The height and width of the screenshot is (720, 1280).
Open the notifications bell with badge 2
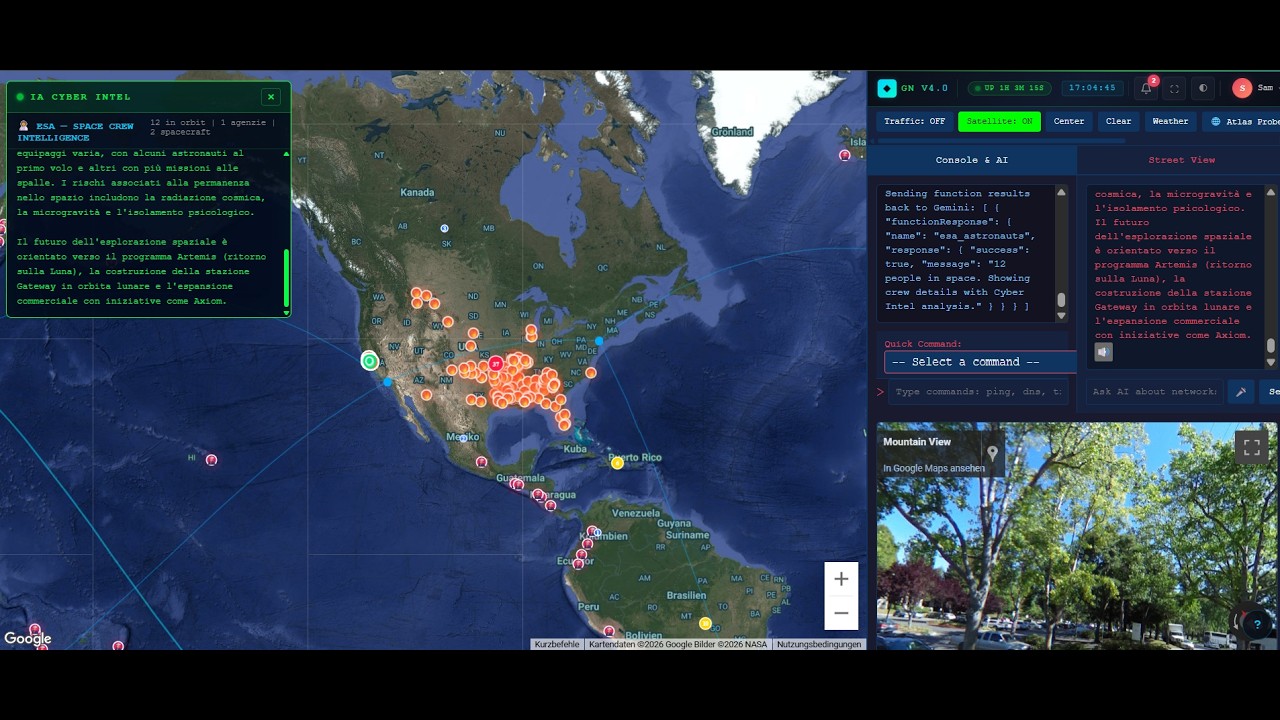[1146, 88]
